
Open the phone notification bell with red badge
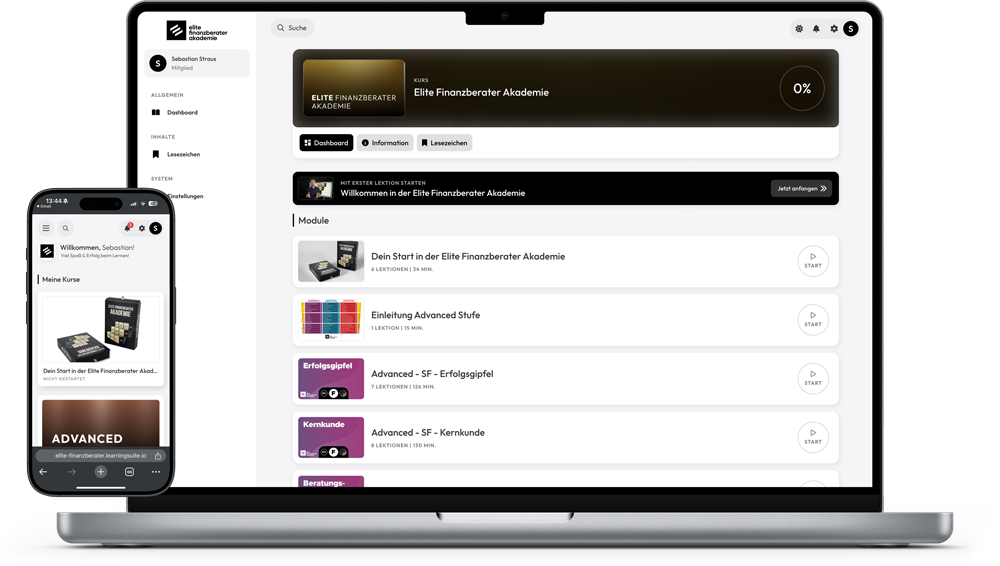[x=128, y=227]
